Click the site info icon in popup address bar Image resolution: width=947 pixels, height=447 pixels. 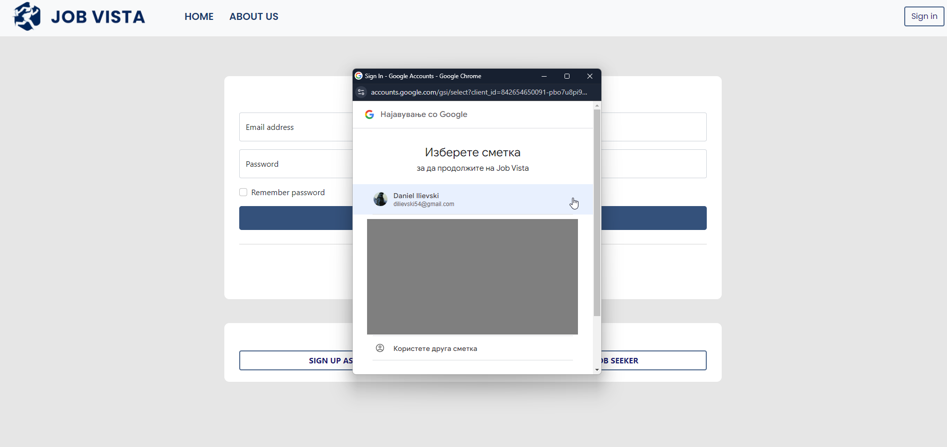(x=361, y=92)
